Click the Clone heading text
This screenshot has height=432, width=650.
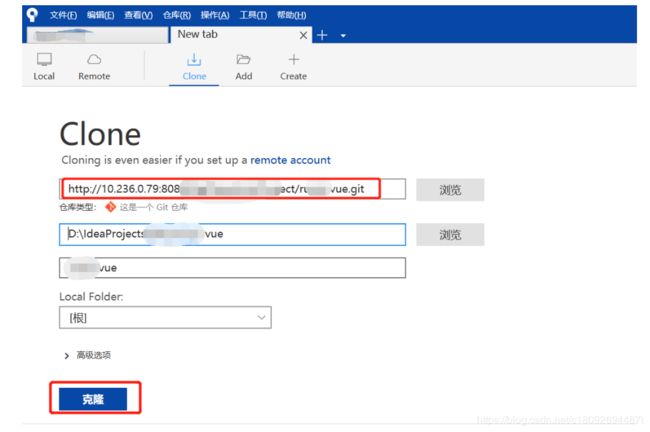coord(100,134)
